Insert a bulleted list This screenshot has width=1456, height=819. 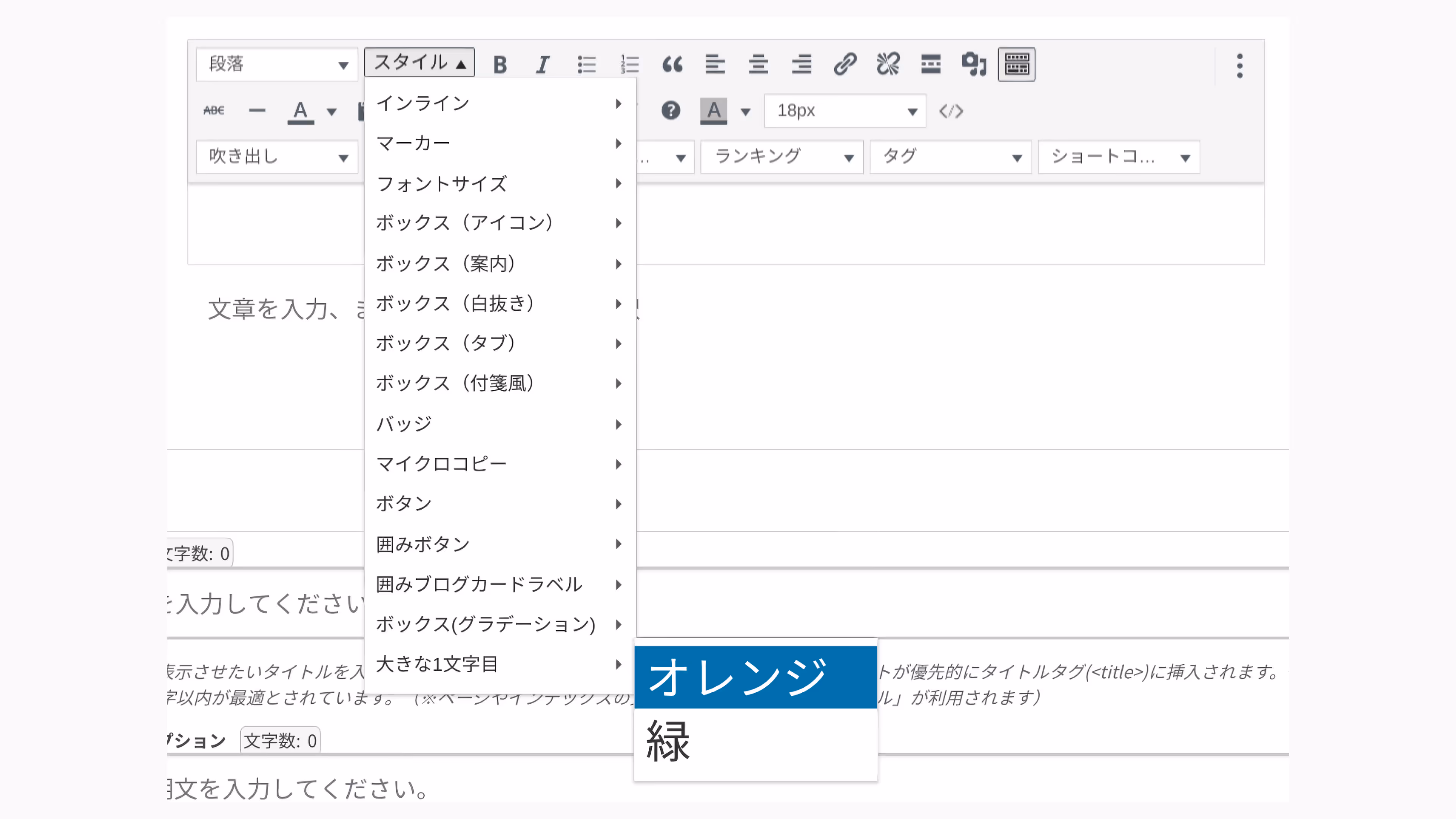[586, 64]
